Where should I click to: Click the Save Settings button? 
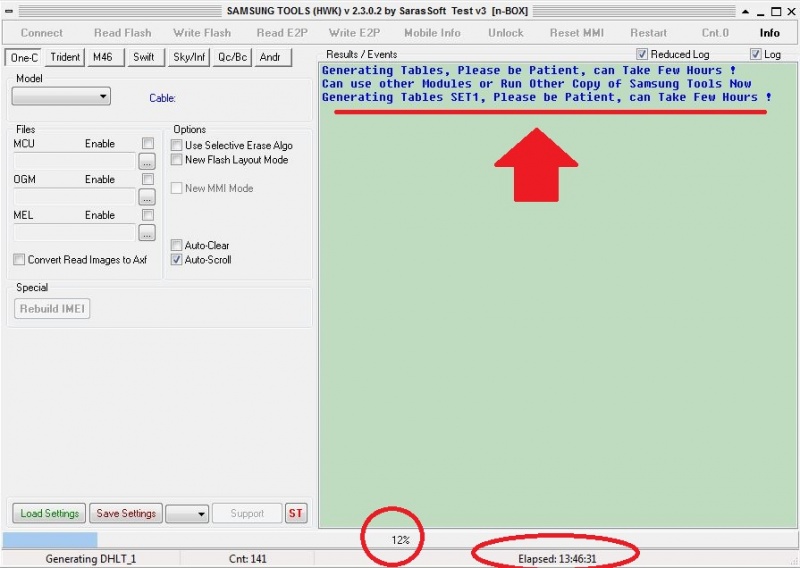pyautogui.click(x=126, y=513)
